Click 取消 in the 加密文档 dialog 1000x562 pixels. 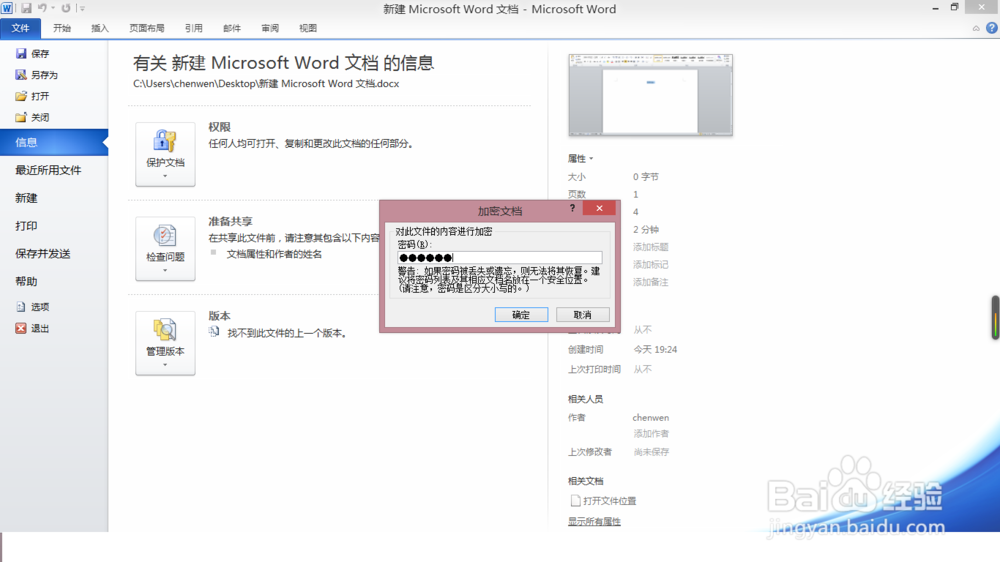point(582,314)
